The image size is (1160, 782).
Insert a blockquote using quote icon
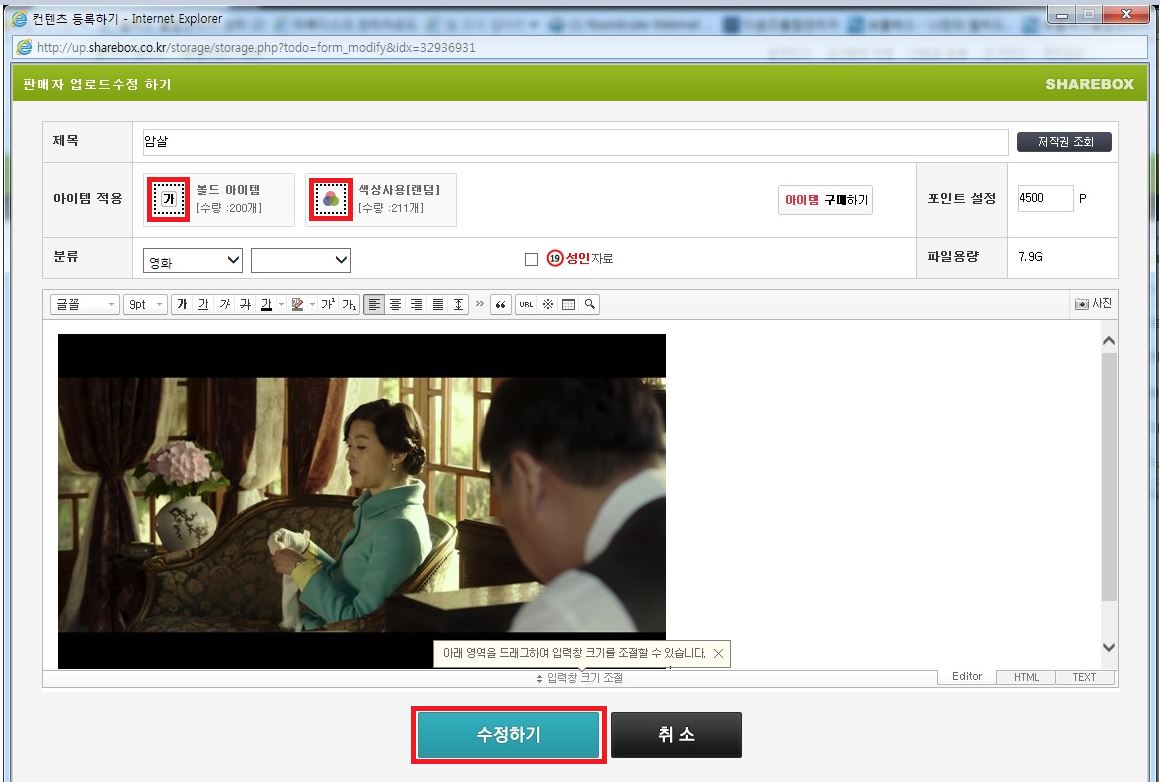click(501, 305)
